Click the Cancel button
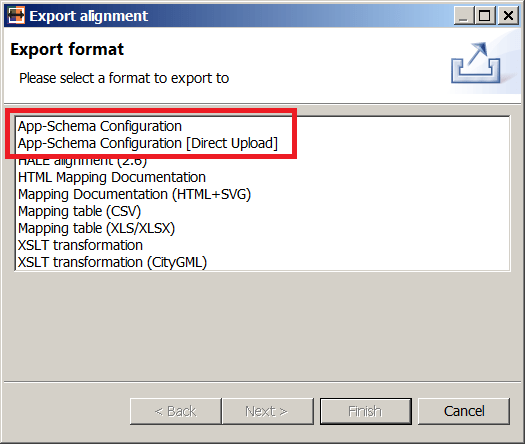 464,411
